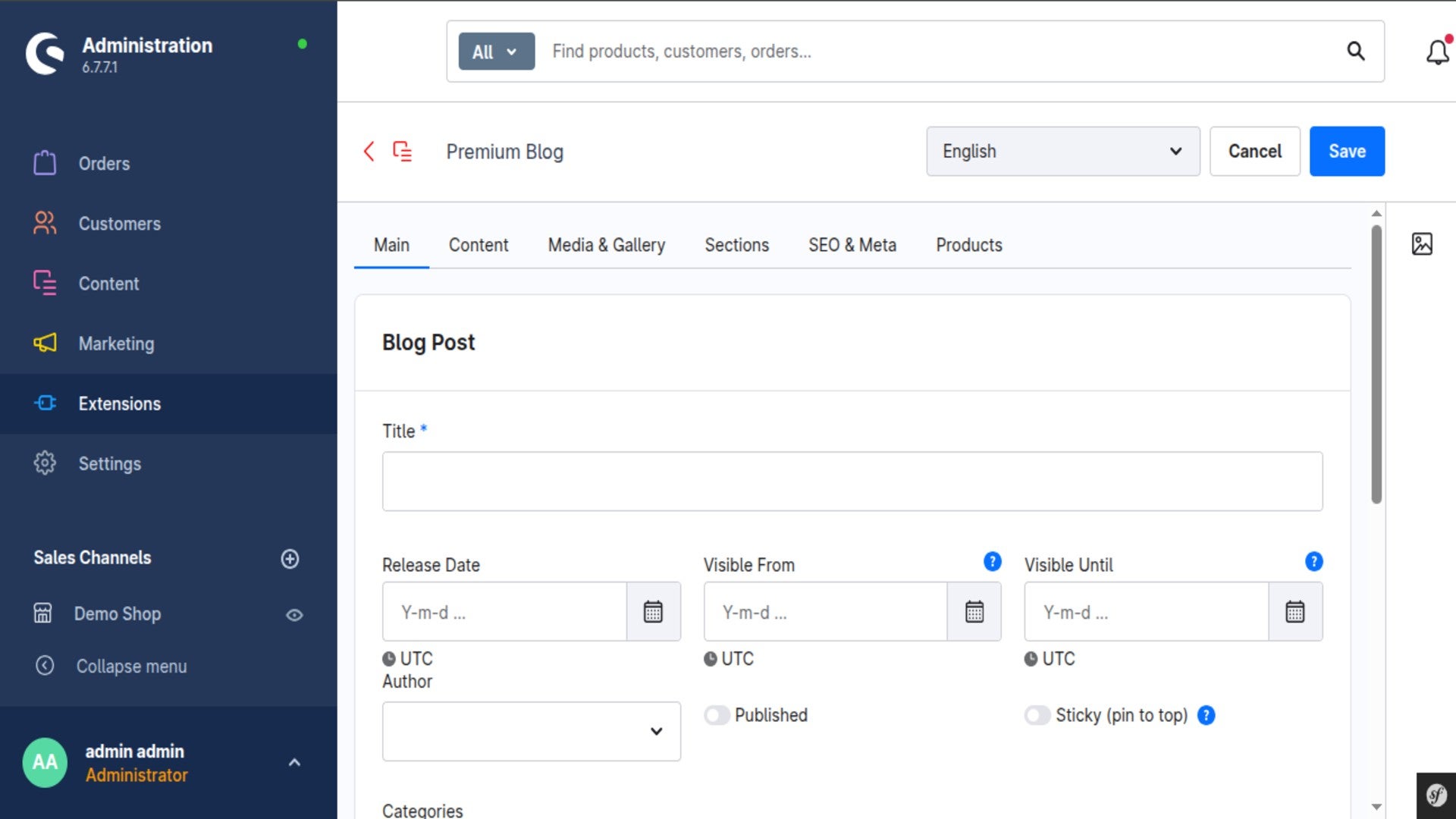Viewport: 1456px width, 819px height.
Task: Cancel editing the blog post
Action: [x=1254, y=151]
